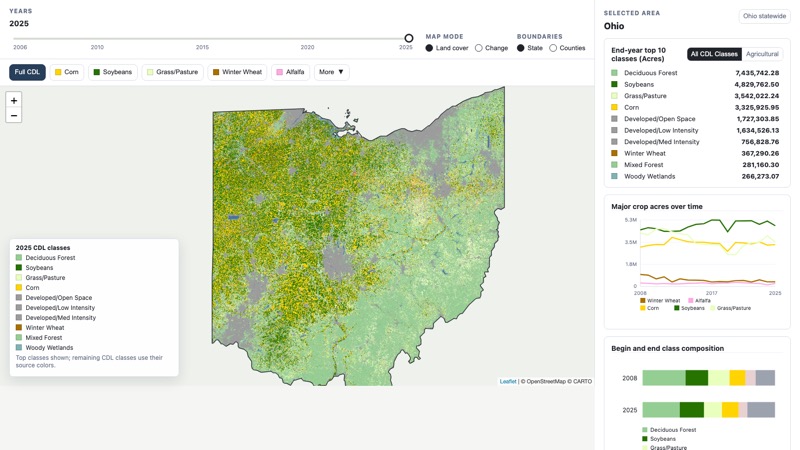This screenshot has height=450, width=800.
Task: Click Alfalfa legend entry under crop chart
Action: coord(699,301)
